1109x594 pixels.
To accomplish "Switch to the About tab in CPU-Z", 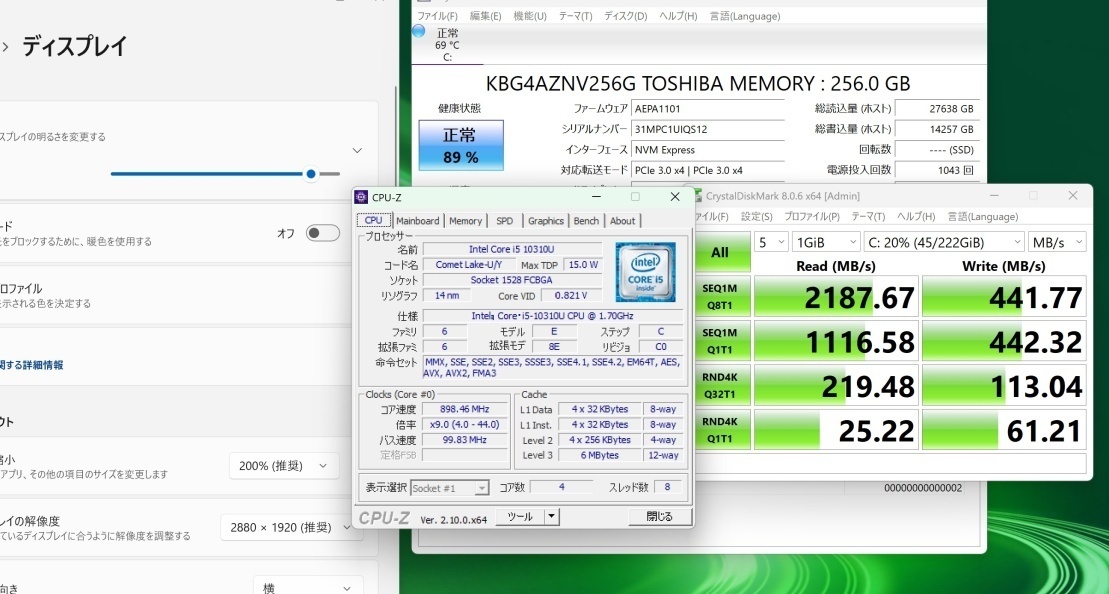I will 622,221.
